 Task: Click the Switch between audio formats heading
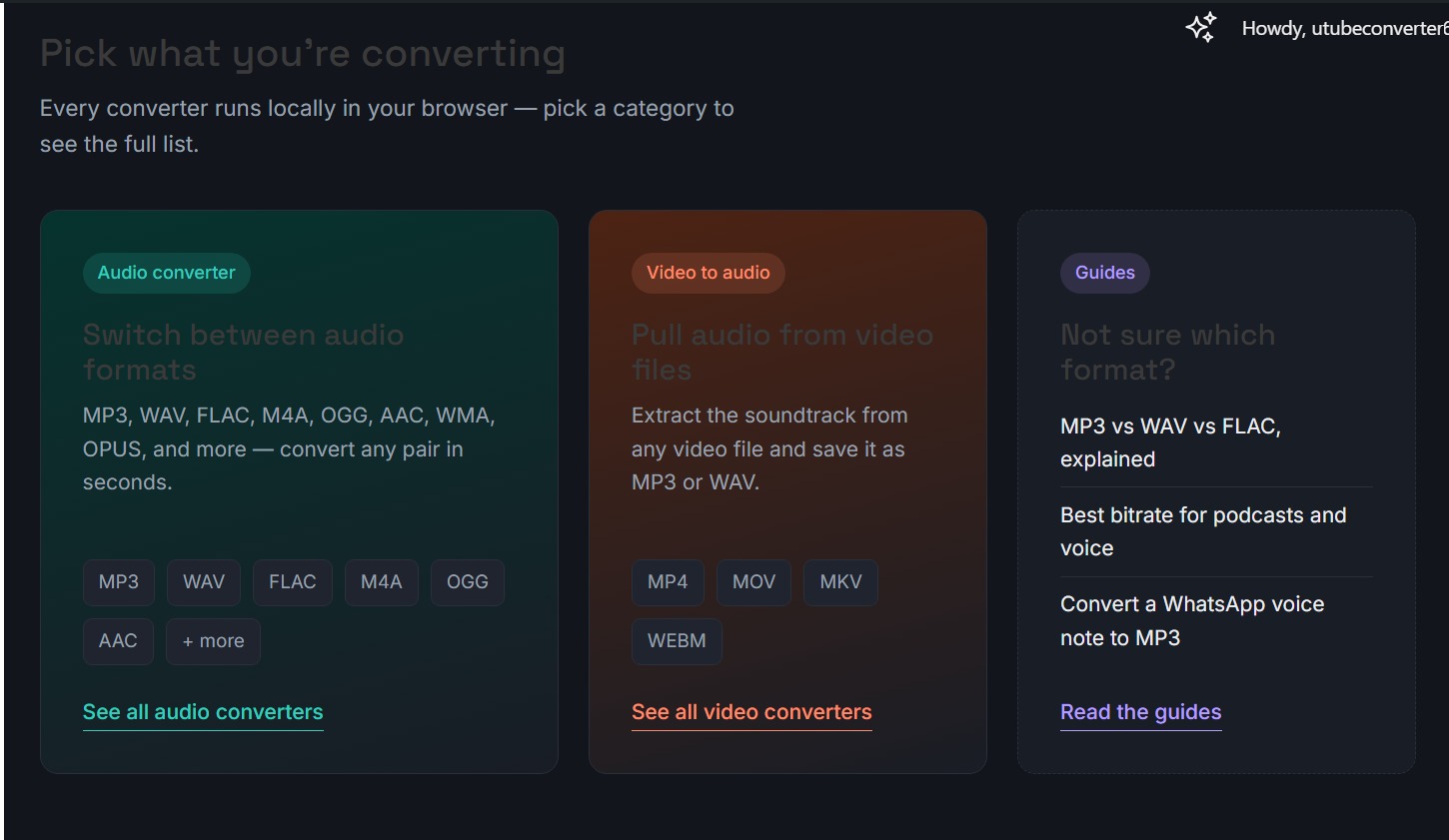[x=244, y=352]
